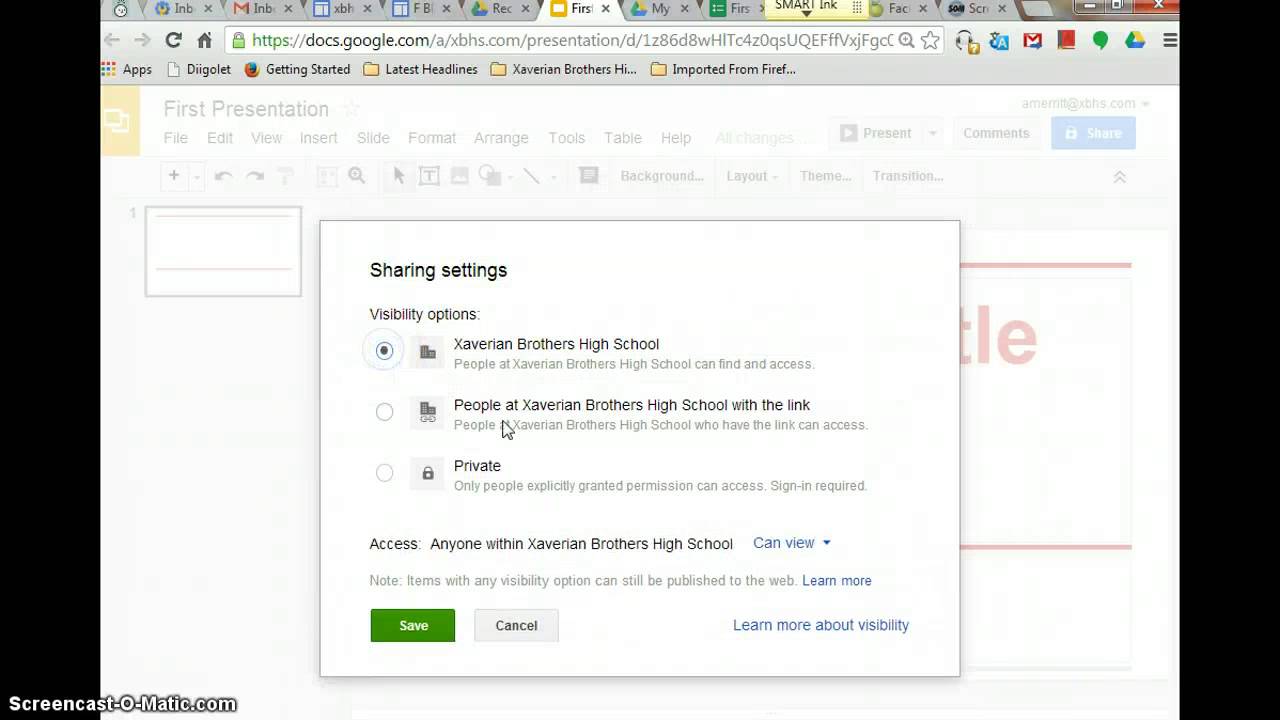The width and height of the screenshot is (1280, 720).
Task: Switch to the My Drive browser tab
Action: [x=661, y=9]
